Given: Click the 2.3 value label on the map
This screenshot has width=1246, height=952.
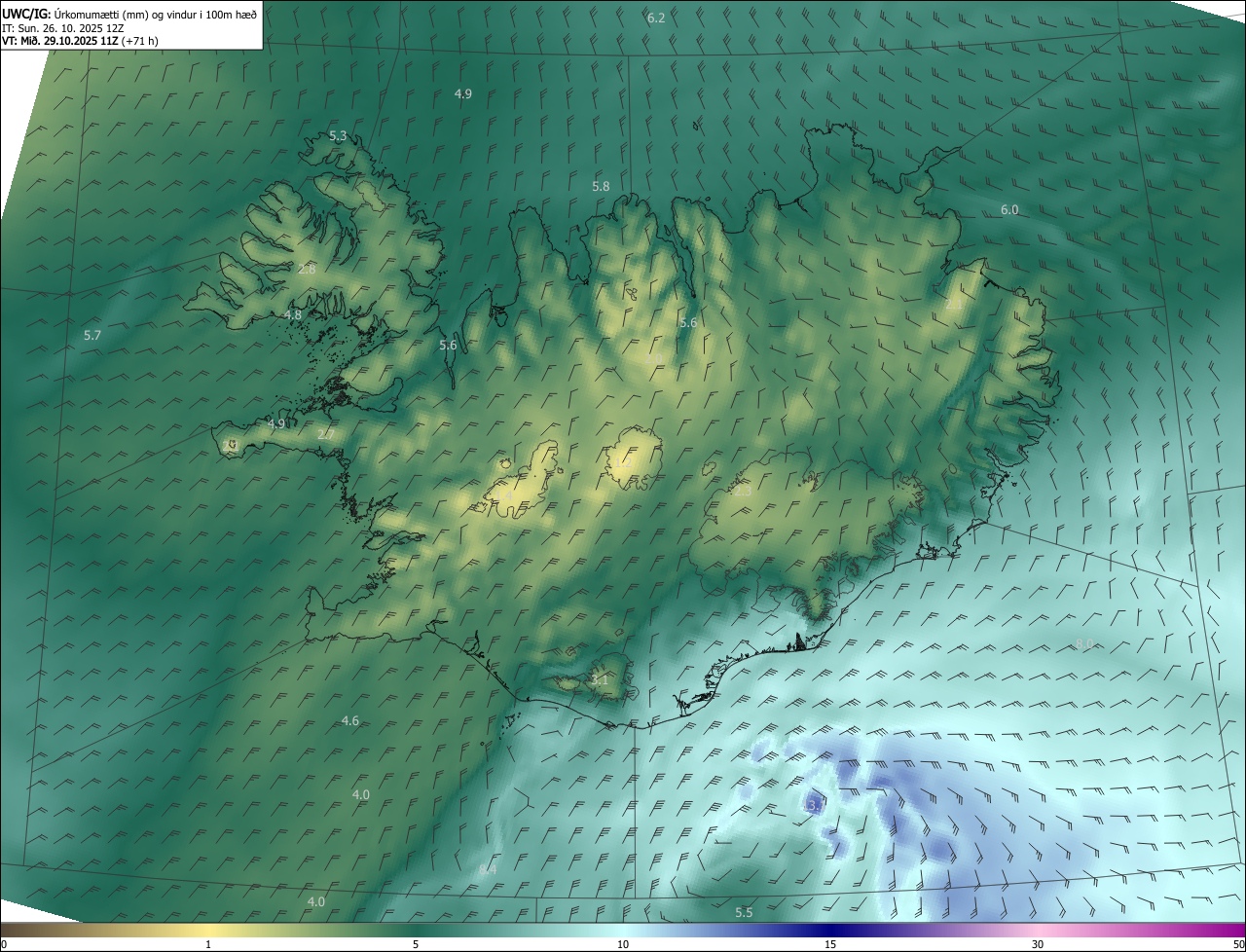Looking at the screenshot, I should coord(742,492).
